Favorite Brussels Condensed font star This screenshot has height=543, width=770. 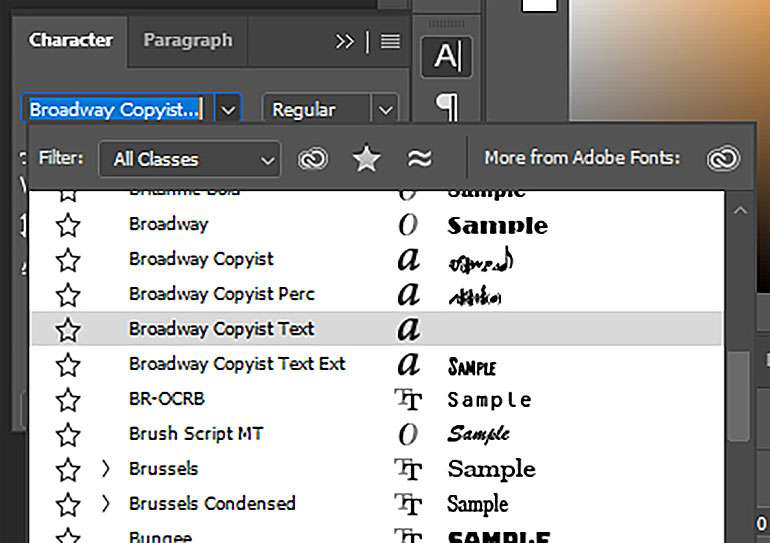tap(68, 505)
